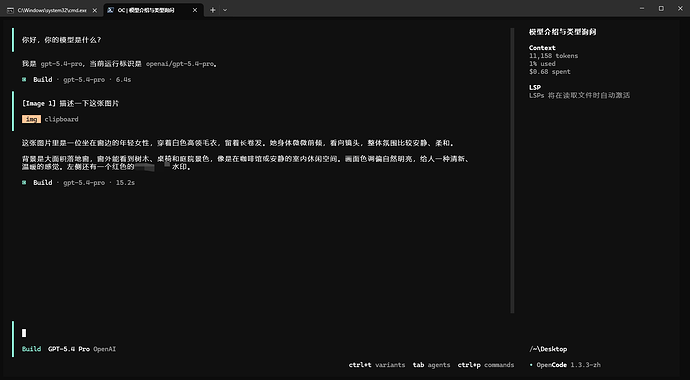Click the [Image 1] 描述一下这张图片 message
690x380 pixels.
coord(70,104)
